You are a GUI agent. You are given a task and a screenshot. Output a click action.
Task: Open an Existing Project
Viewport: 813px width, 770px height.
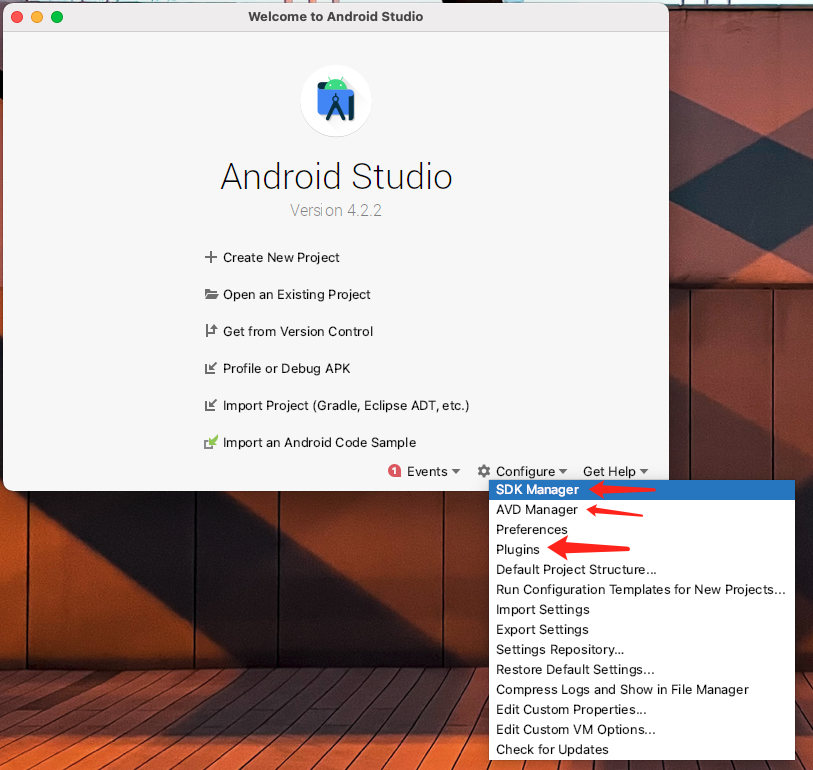pos(297,295)
